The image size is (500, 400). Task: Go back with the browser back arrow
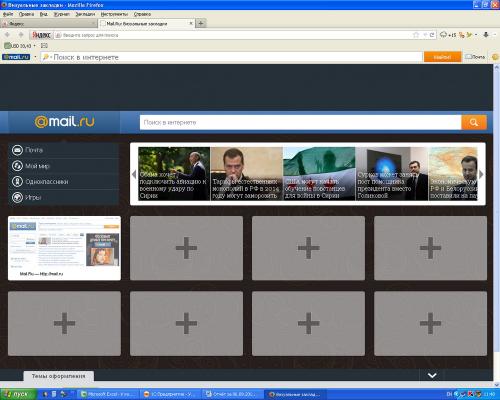7,35
